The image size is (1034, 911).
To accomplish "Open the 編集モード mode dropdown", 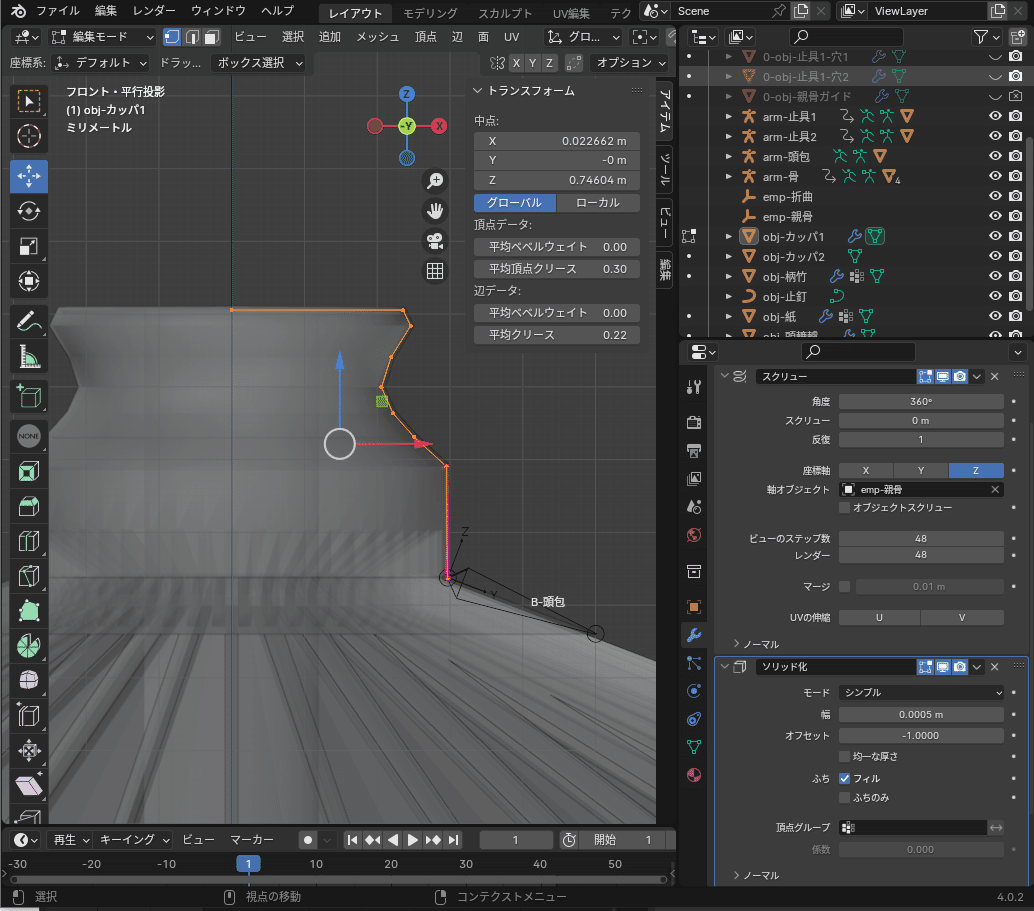I will click(102, 37).
